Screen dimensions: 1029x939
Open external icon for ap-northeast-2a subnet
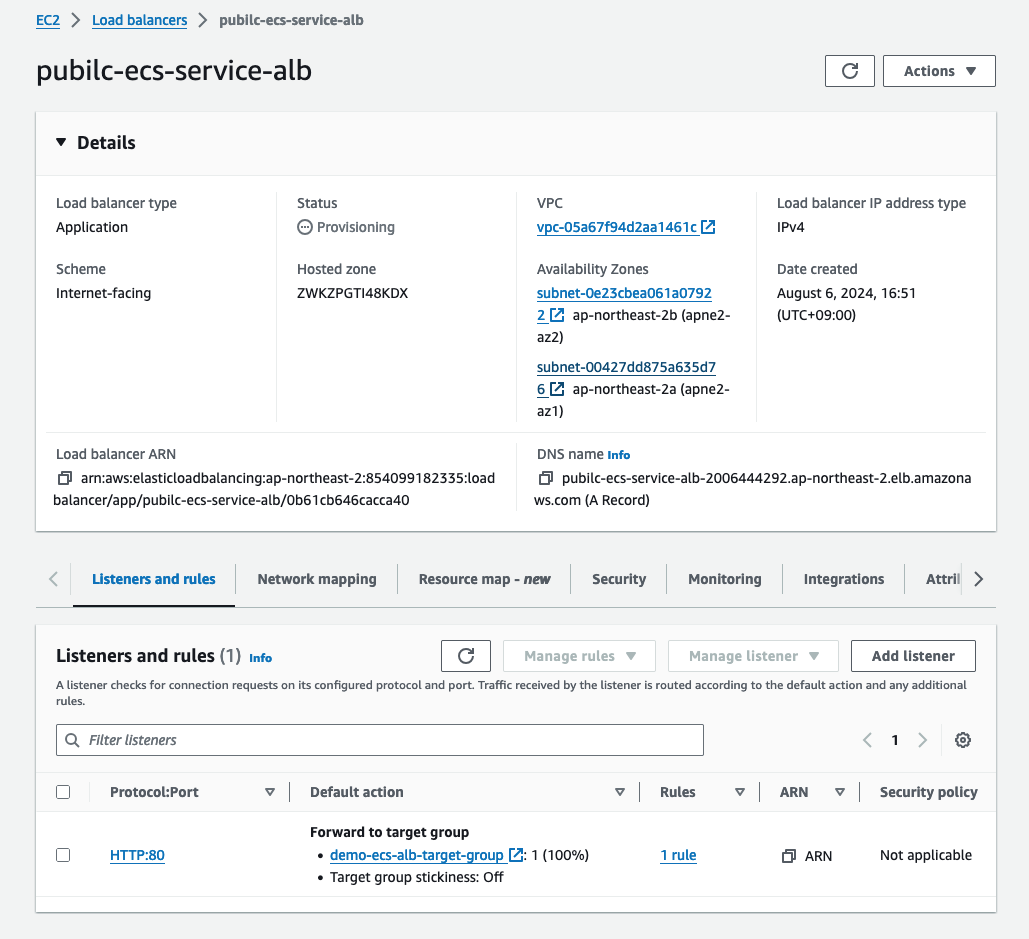[x=556, y=389]
